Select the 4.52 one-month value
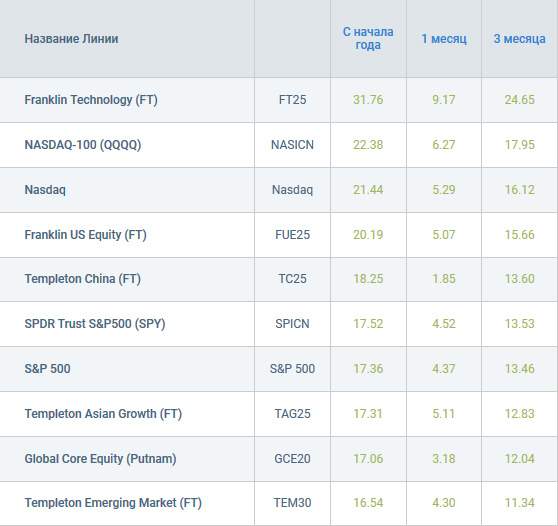Viewport: 558px width, 526px height. pos(444,324)
